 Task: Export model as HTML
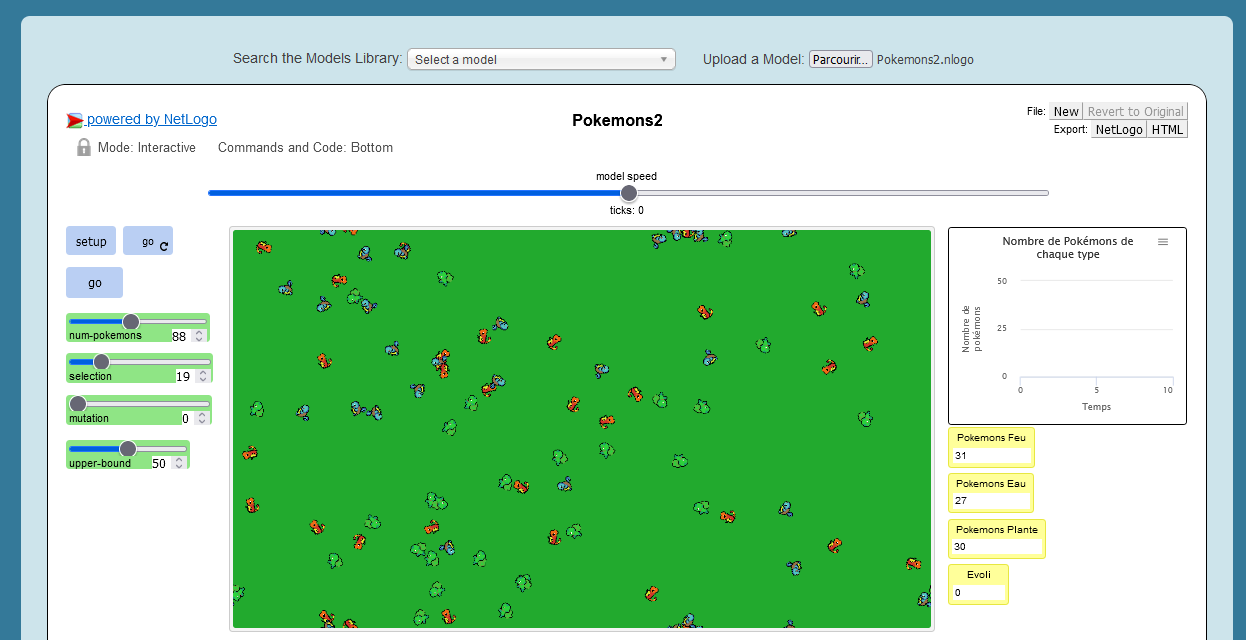point(1167,129)
